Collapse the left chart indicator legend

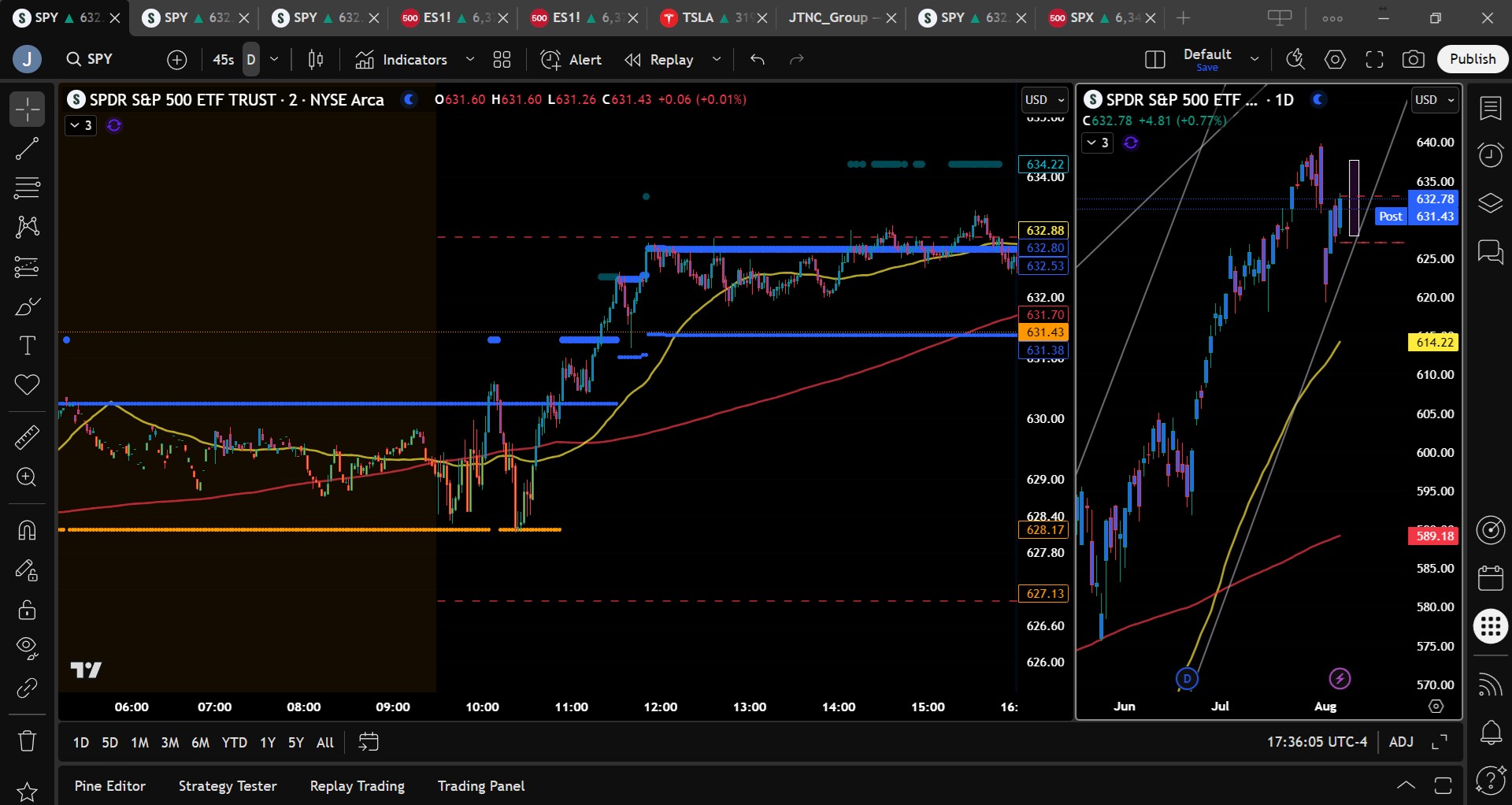[80, 125]
